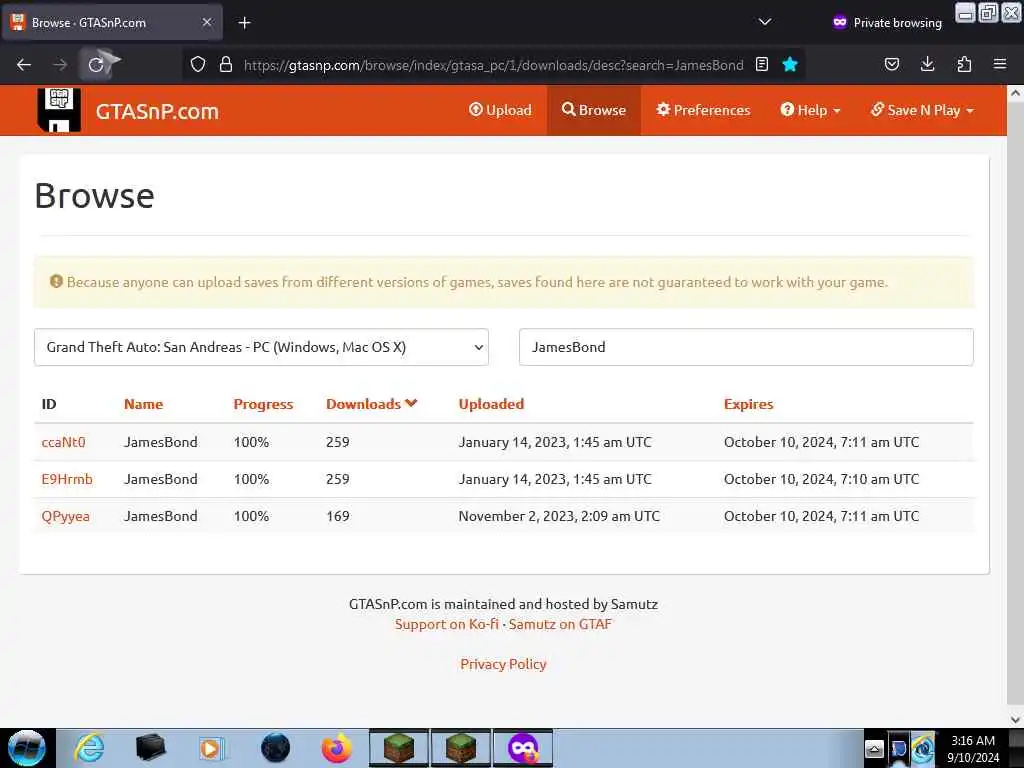
Task: Reload the current page
Action: [x=96, y=65]
